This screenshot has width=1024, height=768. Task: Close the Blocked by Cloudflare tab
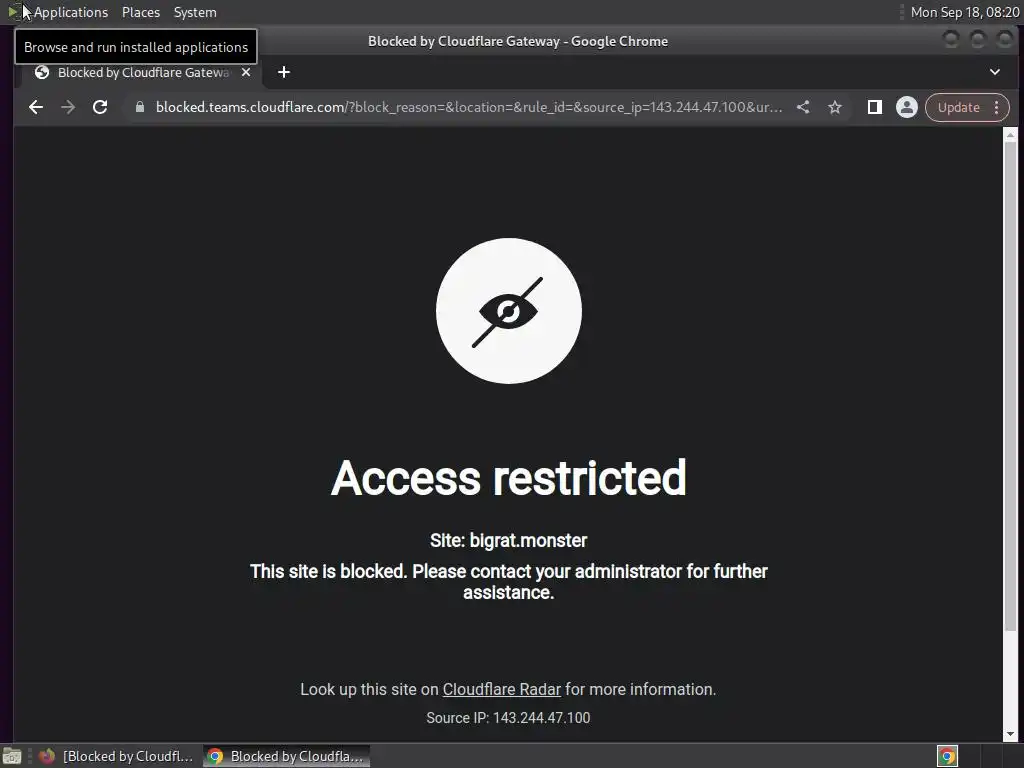(x=246, y=72)
